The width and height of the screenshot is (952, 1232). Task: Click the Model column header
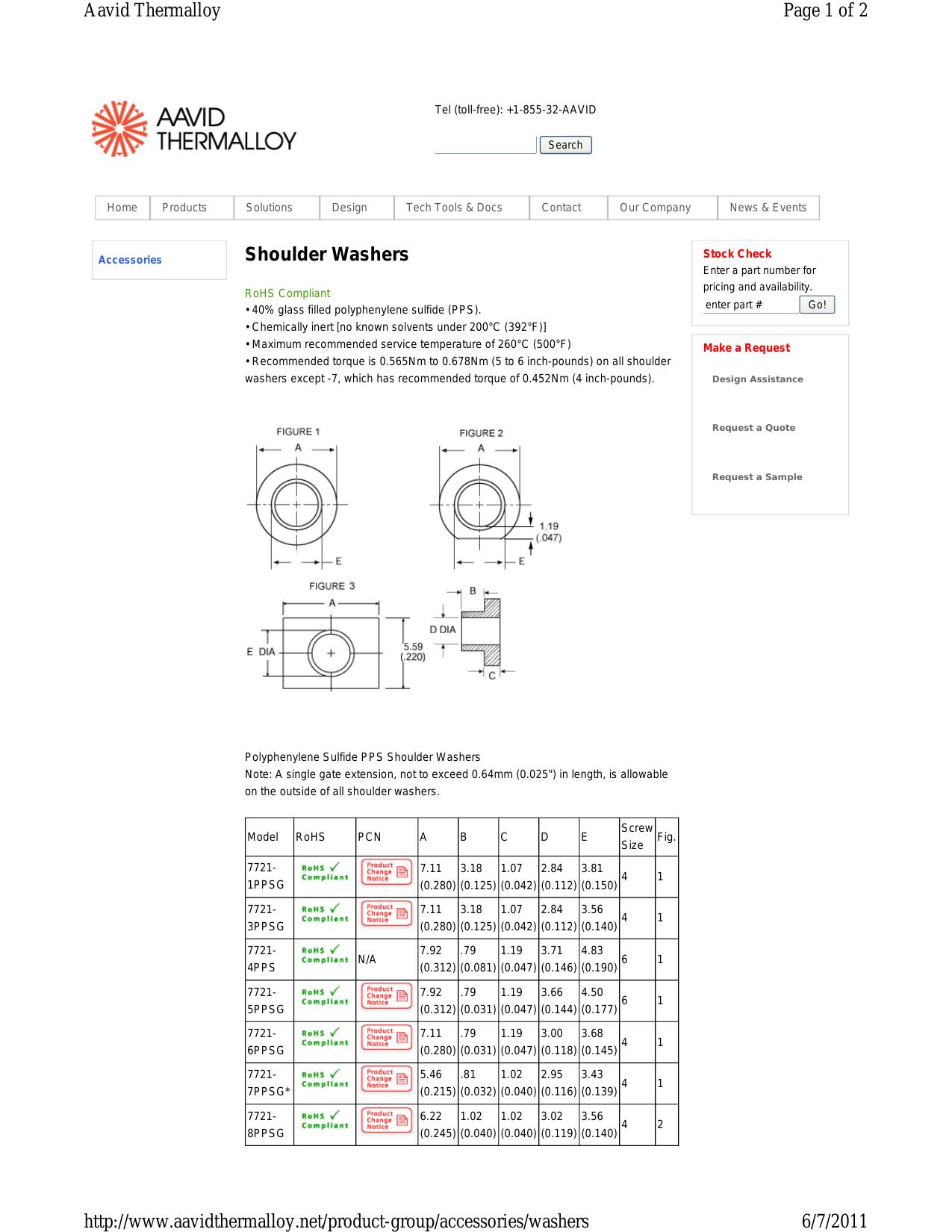click(270, 836)
